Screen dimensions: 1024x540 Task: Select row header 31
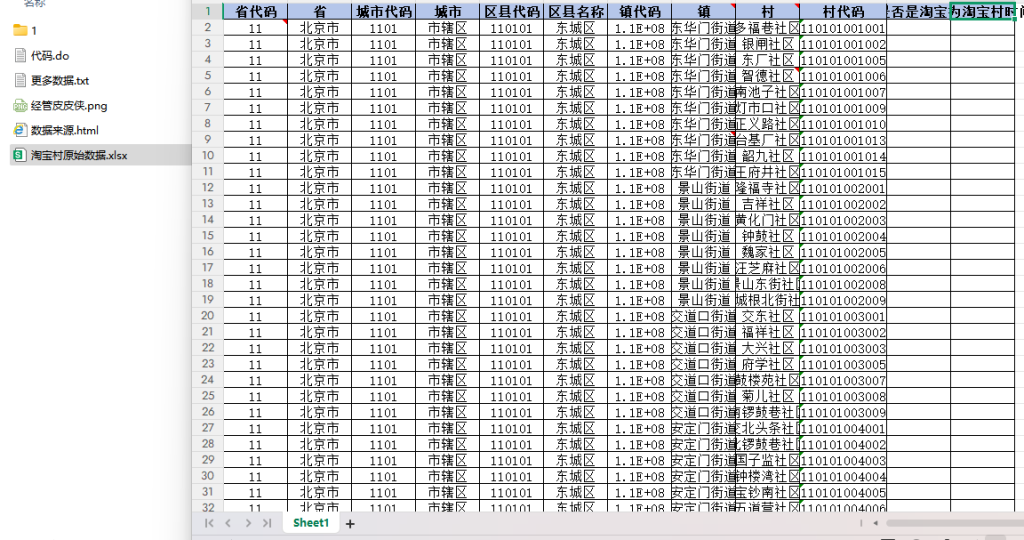(208, 492)
